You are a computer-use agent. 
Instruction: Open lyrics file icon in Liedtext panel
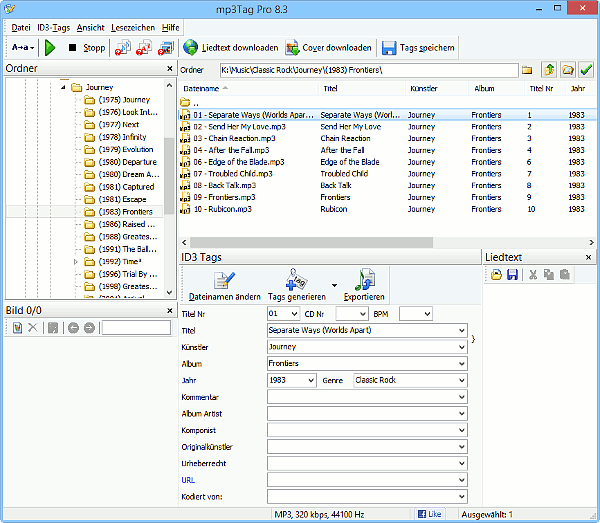click(496, 274)
